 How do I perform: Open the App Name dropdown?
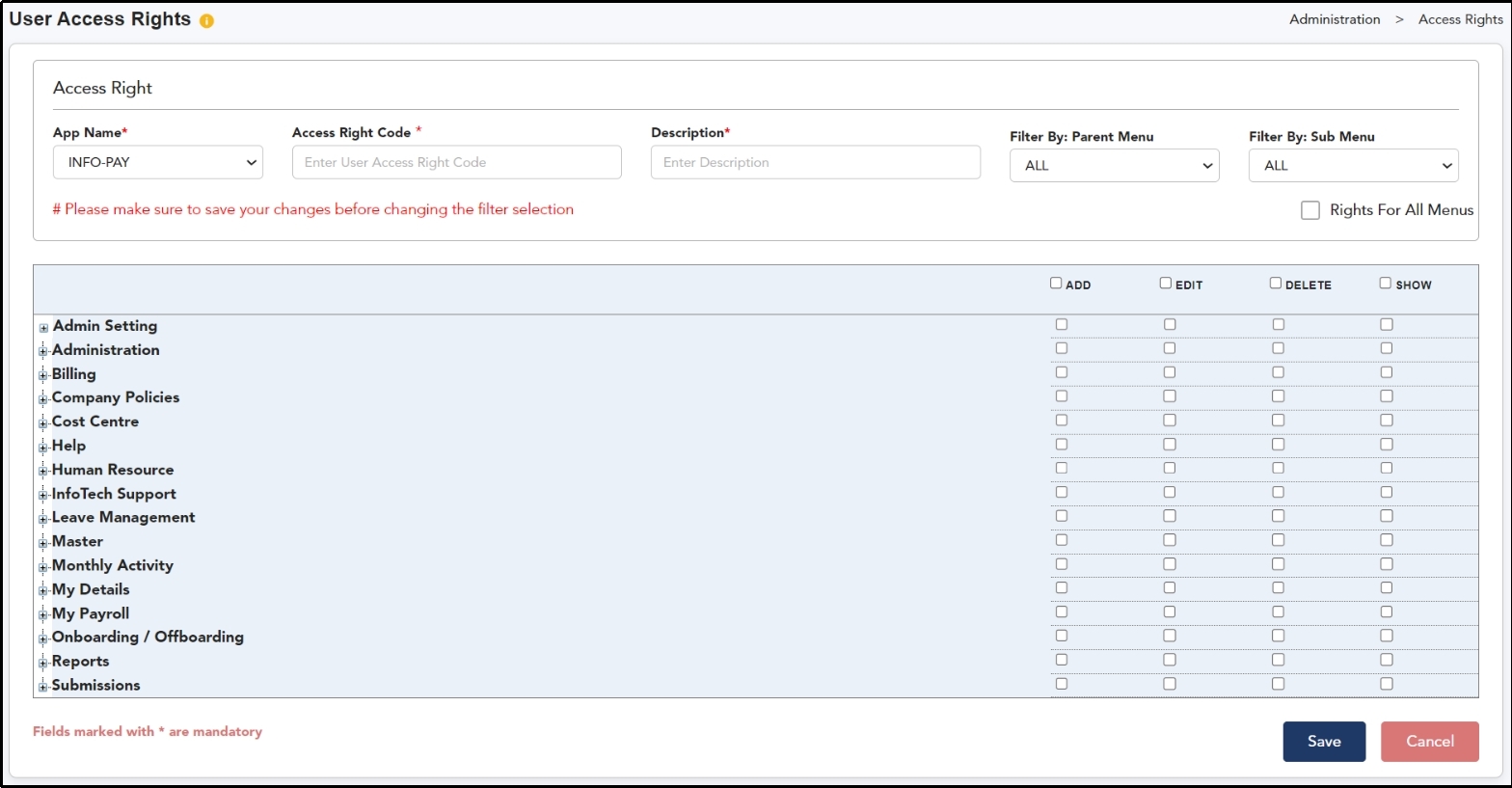[x=157, y=162]
